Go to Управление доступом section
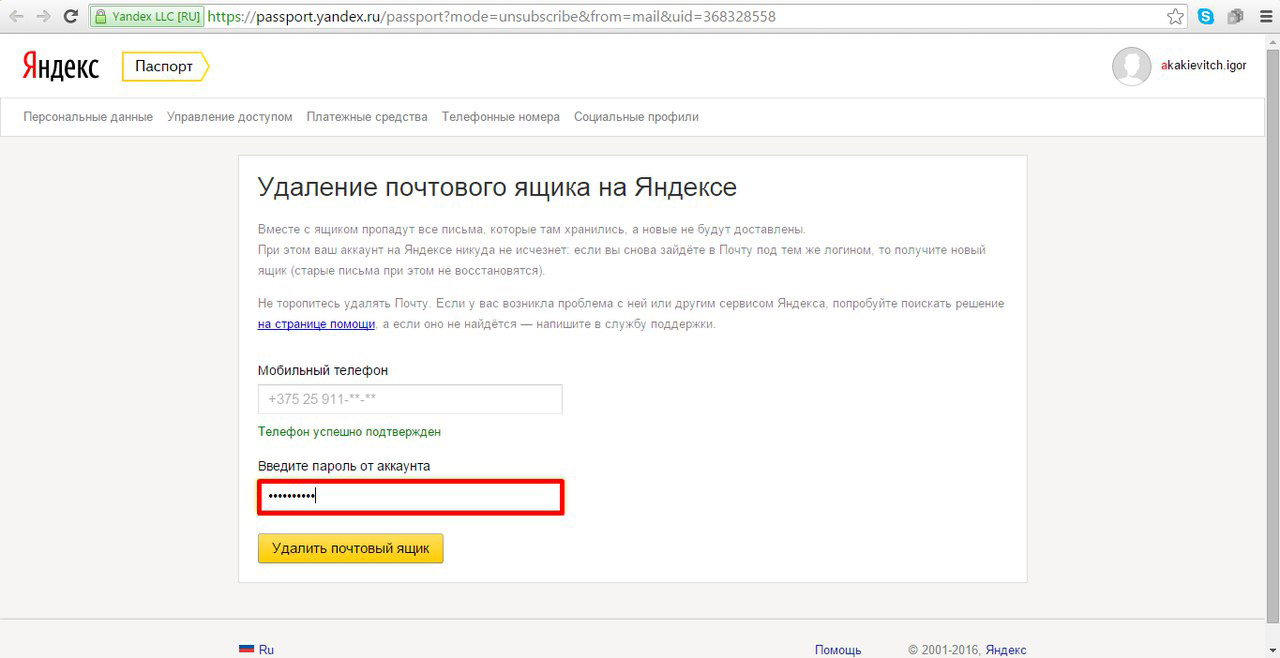 click(230, 117)
